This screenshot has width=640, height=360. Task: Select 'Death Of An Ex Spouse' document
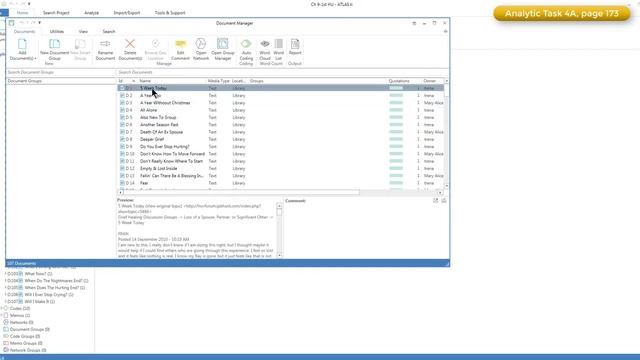[161, 132]
